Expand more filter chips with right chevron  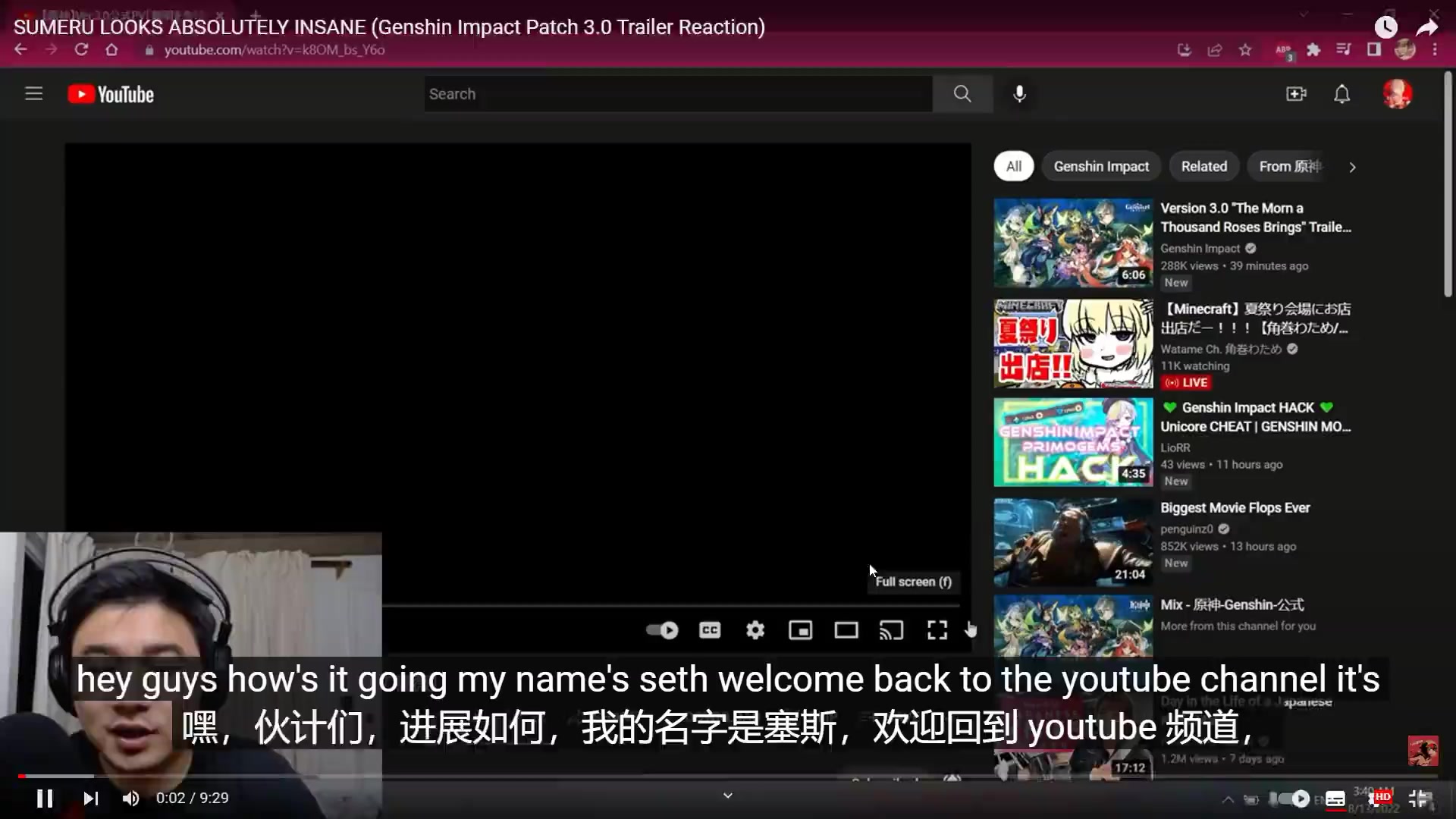[1352, 167]
